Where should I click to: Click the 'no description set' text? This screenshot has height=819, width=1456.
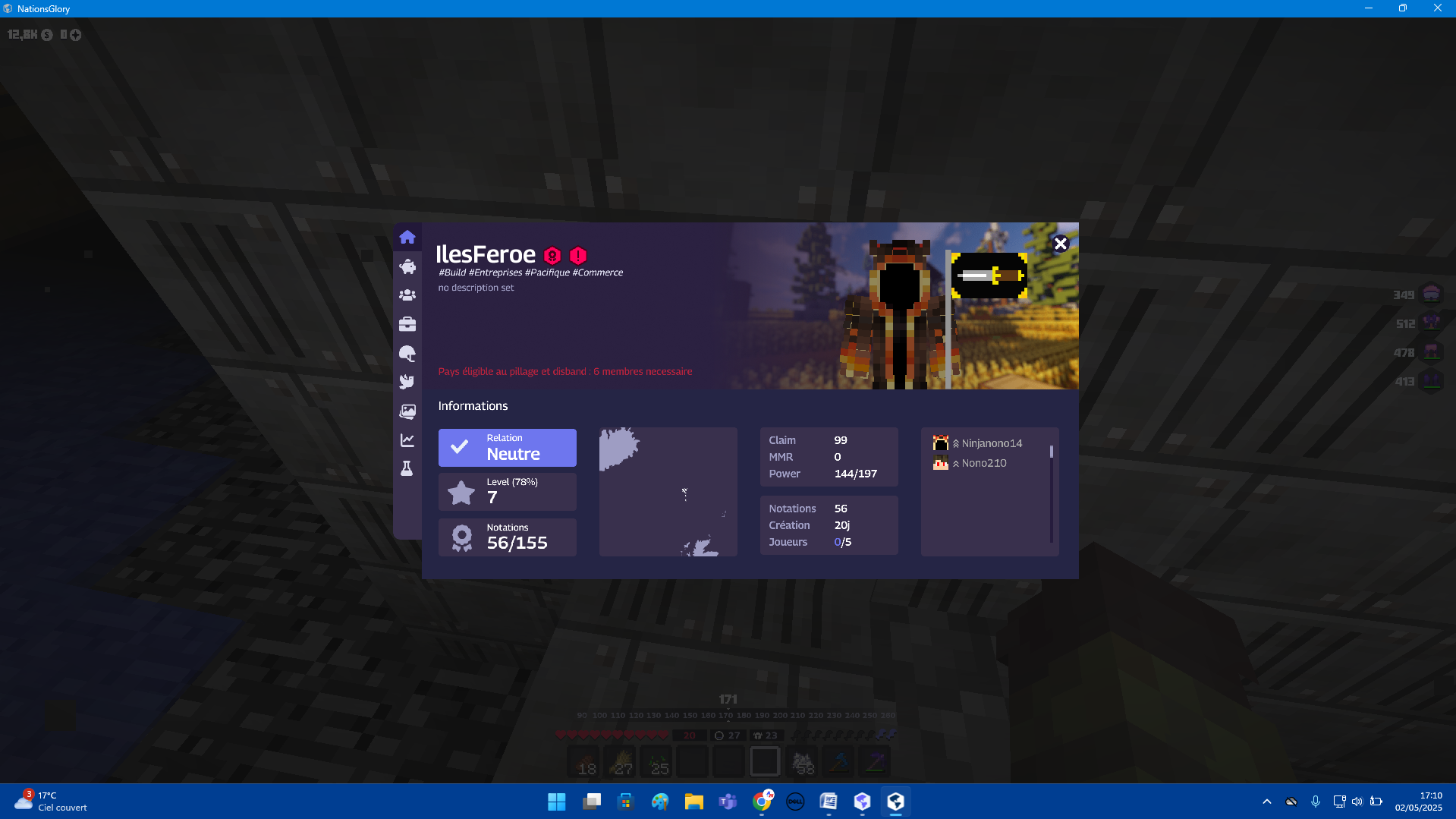click(476, 288)
